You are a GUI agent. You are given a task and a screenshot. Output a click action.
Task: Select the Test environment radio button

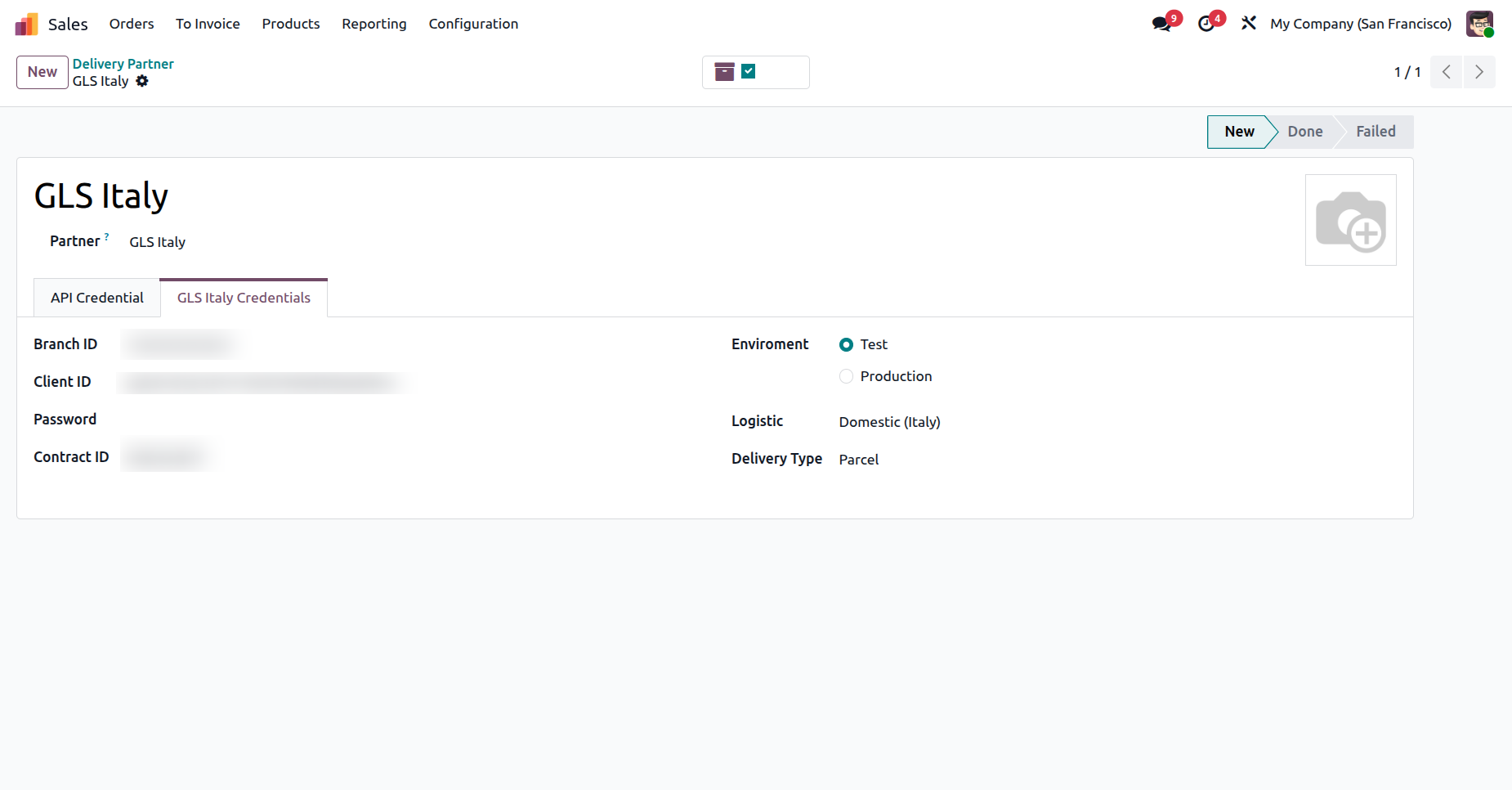point(846,345)
